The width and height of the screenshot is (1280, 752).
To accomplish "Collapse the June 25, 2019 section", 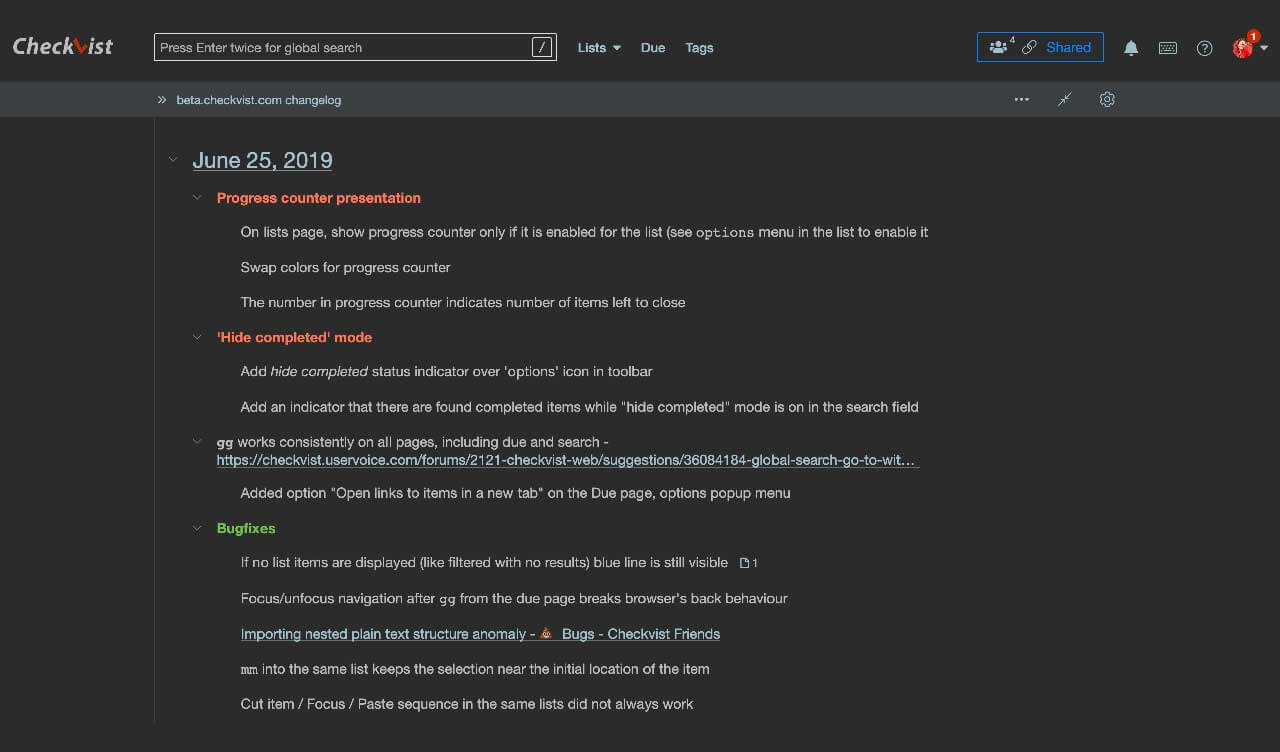I will tap(173, 160).
